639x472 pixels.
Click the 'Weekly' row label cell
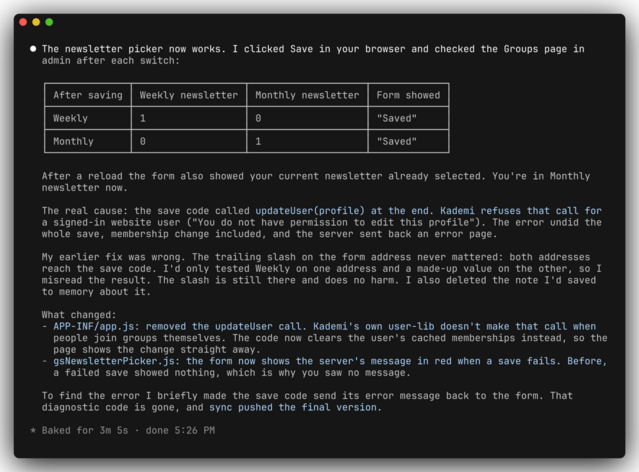tap(88, 118)
